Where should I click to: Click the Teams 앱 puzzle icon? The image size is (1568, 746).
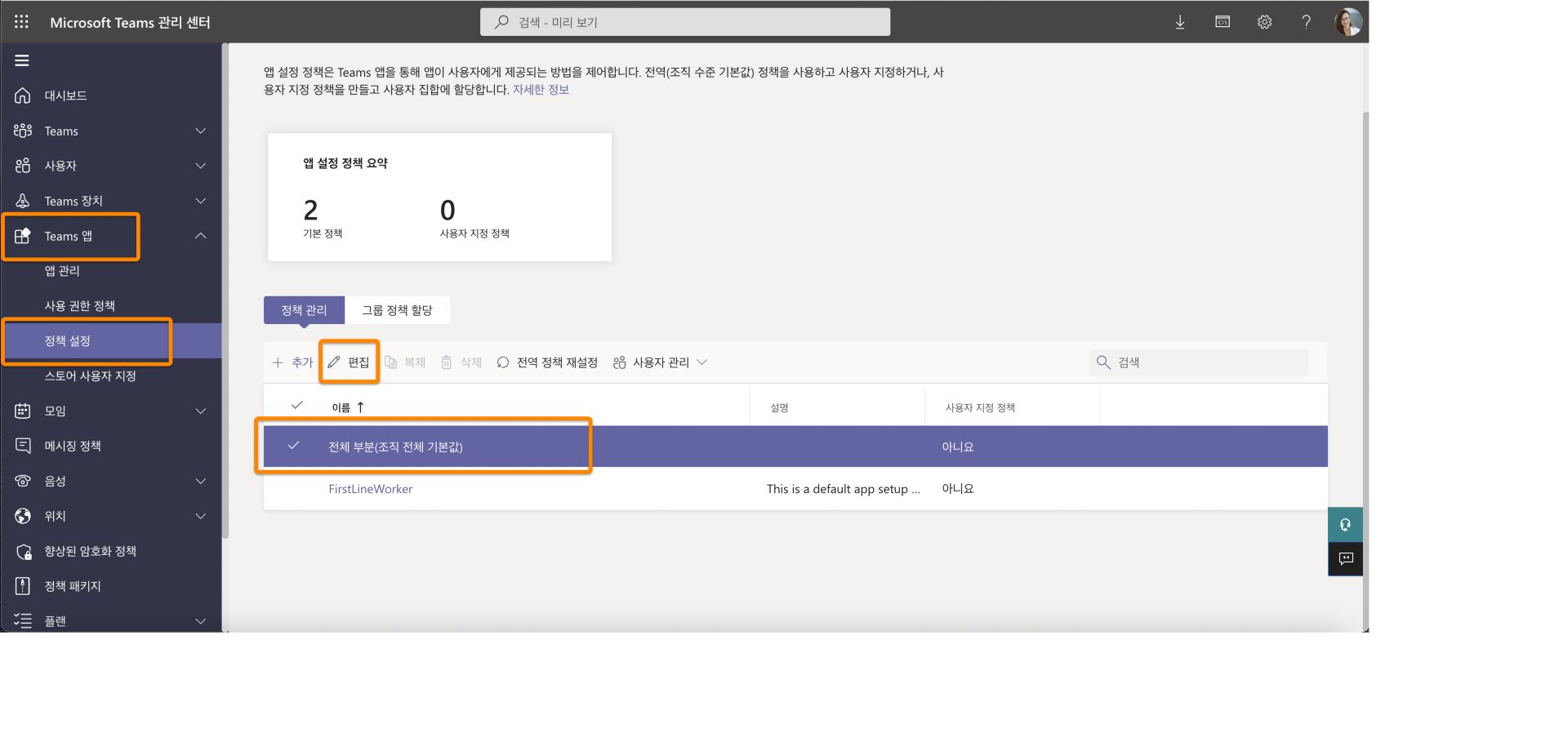(x=23, y=236)
